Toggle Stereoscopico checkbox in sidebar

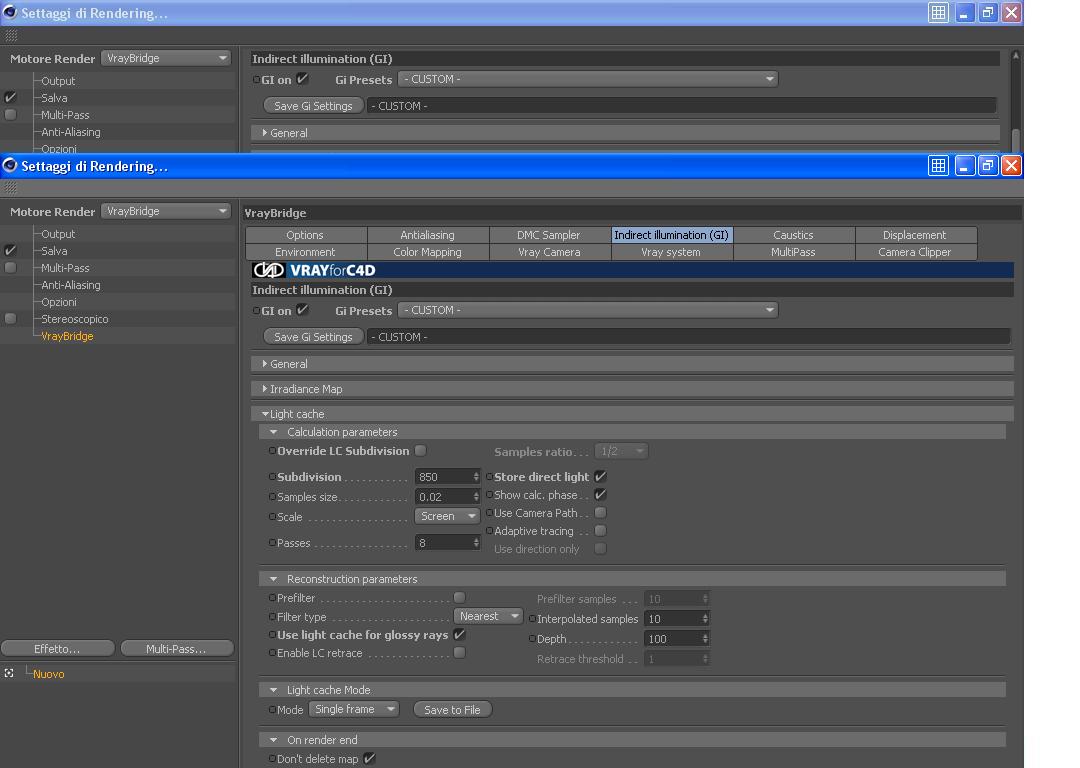(10, 318)
